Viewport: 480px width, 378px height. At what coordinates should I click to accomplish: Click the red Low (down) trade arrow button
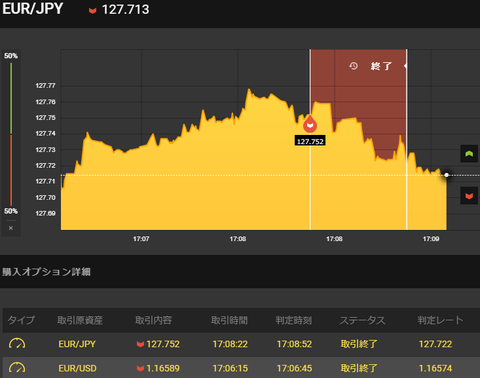coord(469,196)
